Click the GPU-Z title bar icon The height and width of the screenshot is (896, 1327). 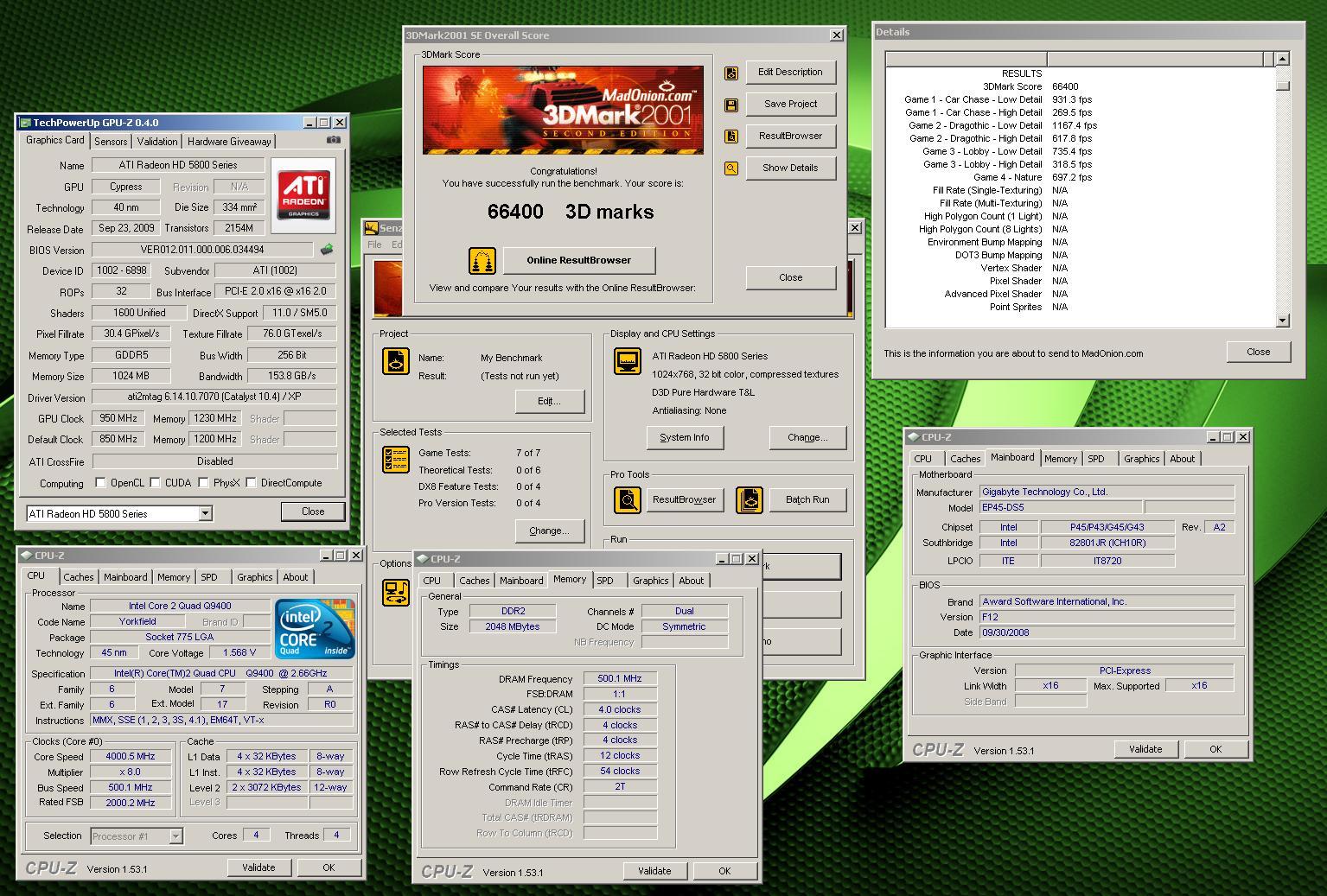[x=24, y=123]
